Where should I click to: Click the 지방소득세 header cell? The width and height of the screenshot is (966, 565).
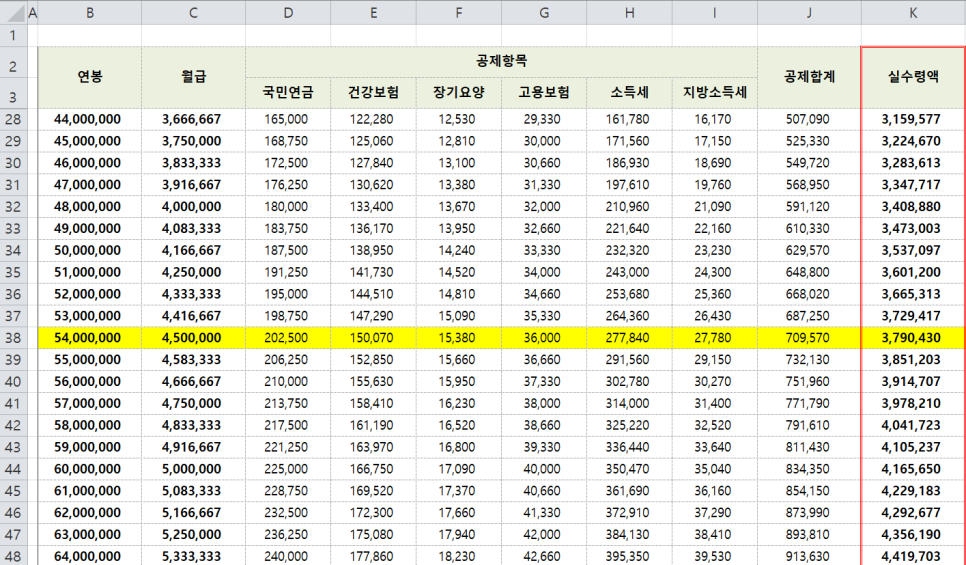[x=715, y=92]
